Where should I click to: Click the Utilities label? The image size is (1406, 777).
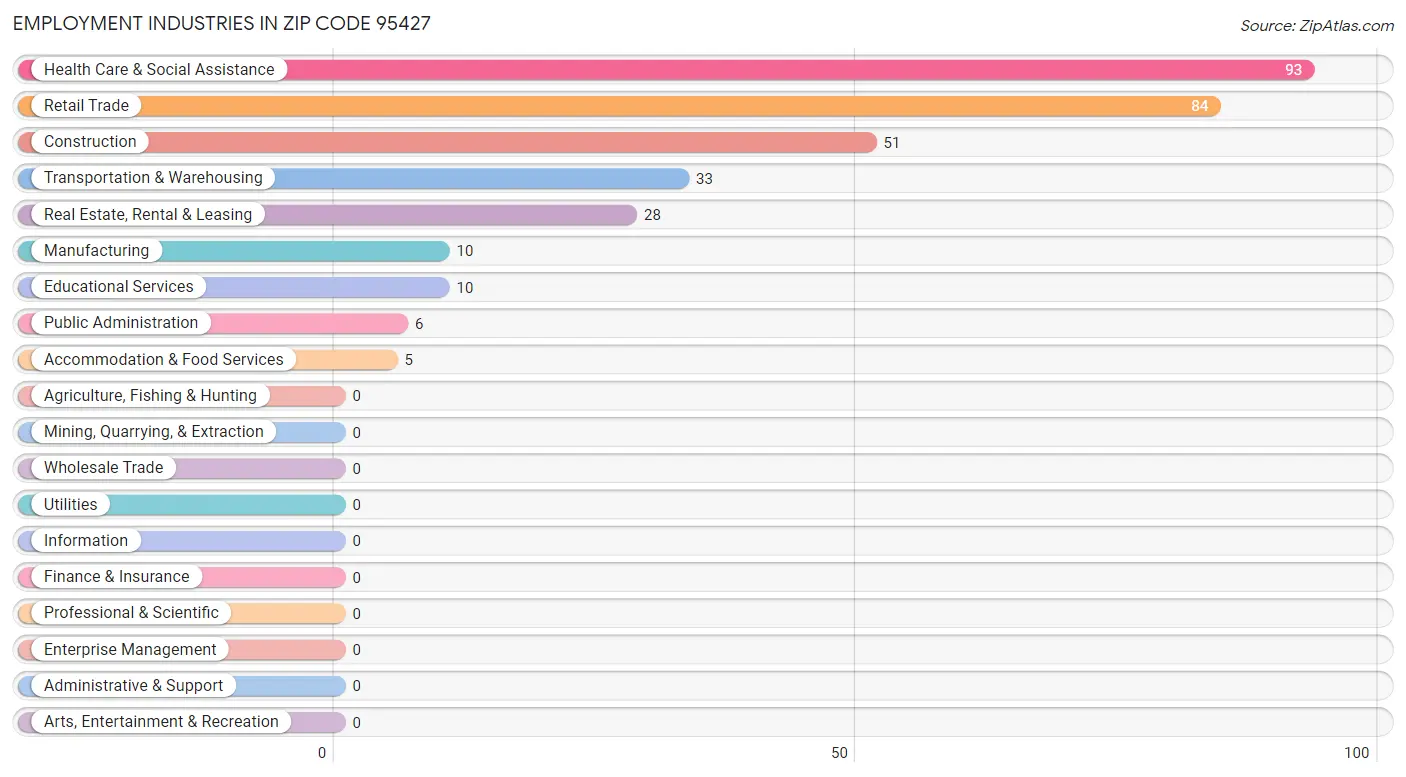(71, 504)
